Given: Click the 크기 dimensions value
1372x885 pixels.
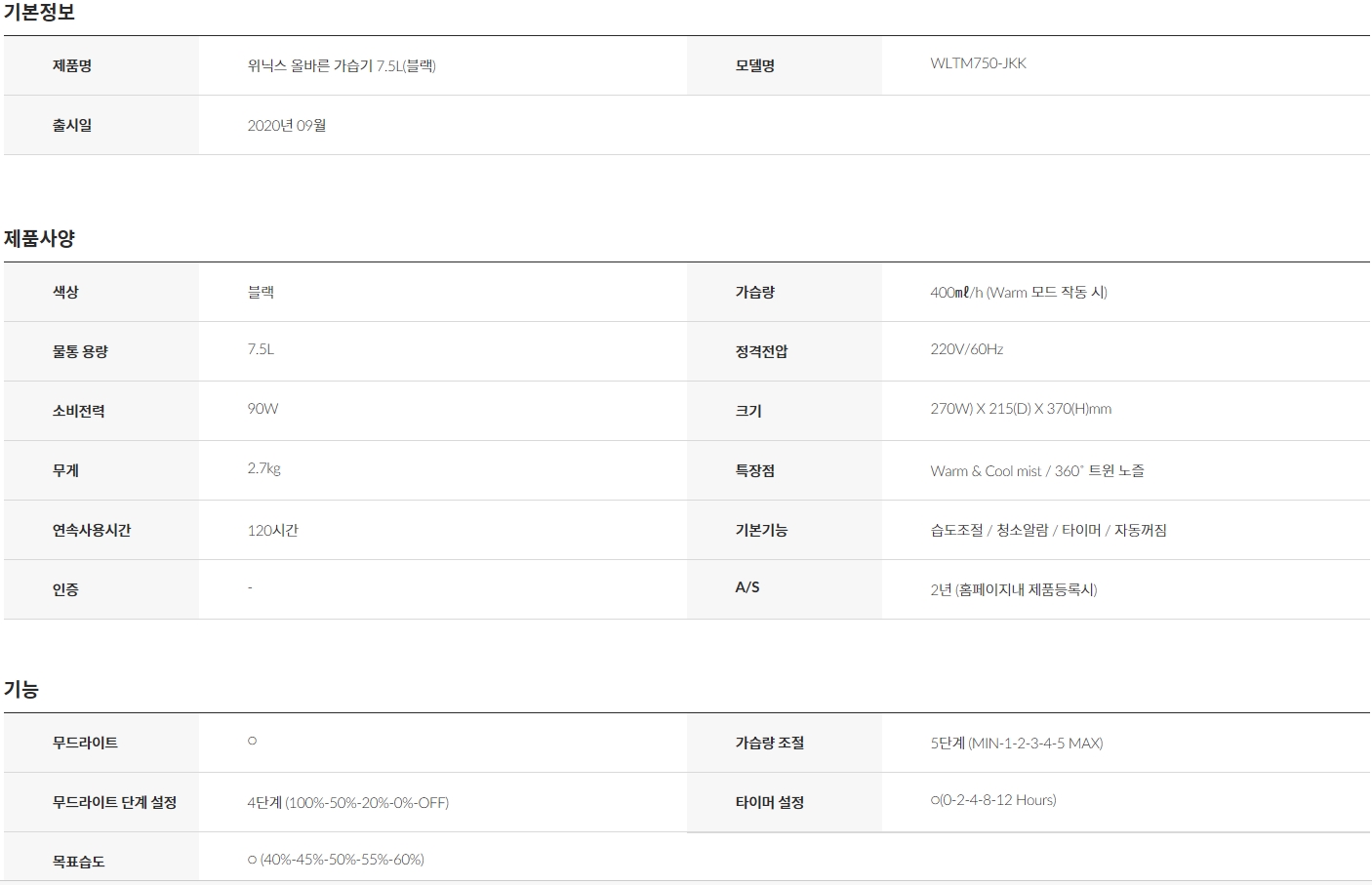Looking at the screenshot, I should click(x=1021, y=409).
